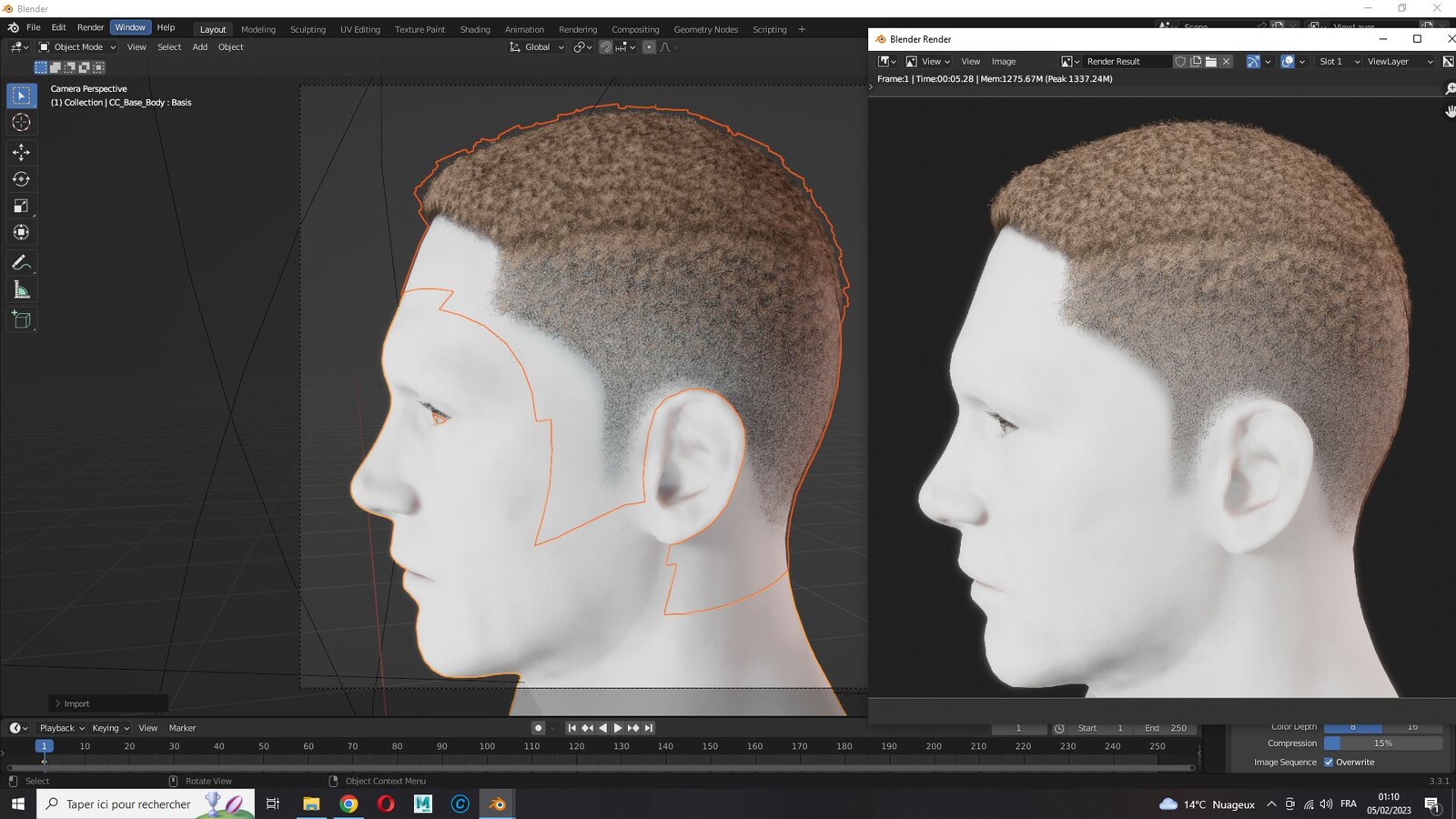
Task: Open pivot point dropdown
Action: tap(582, 47)
